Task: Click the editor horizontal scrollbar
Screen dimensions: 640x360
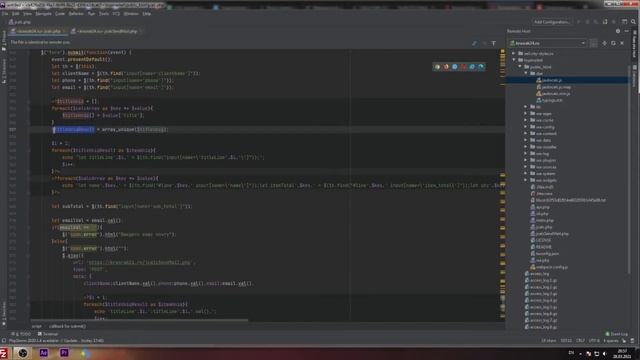Action: click(x=139, y=320)
